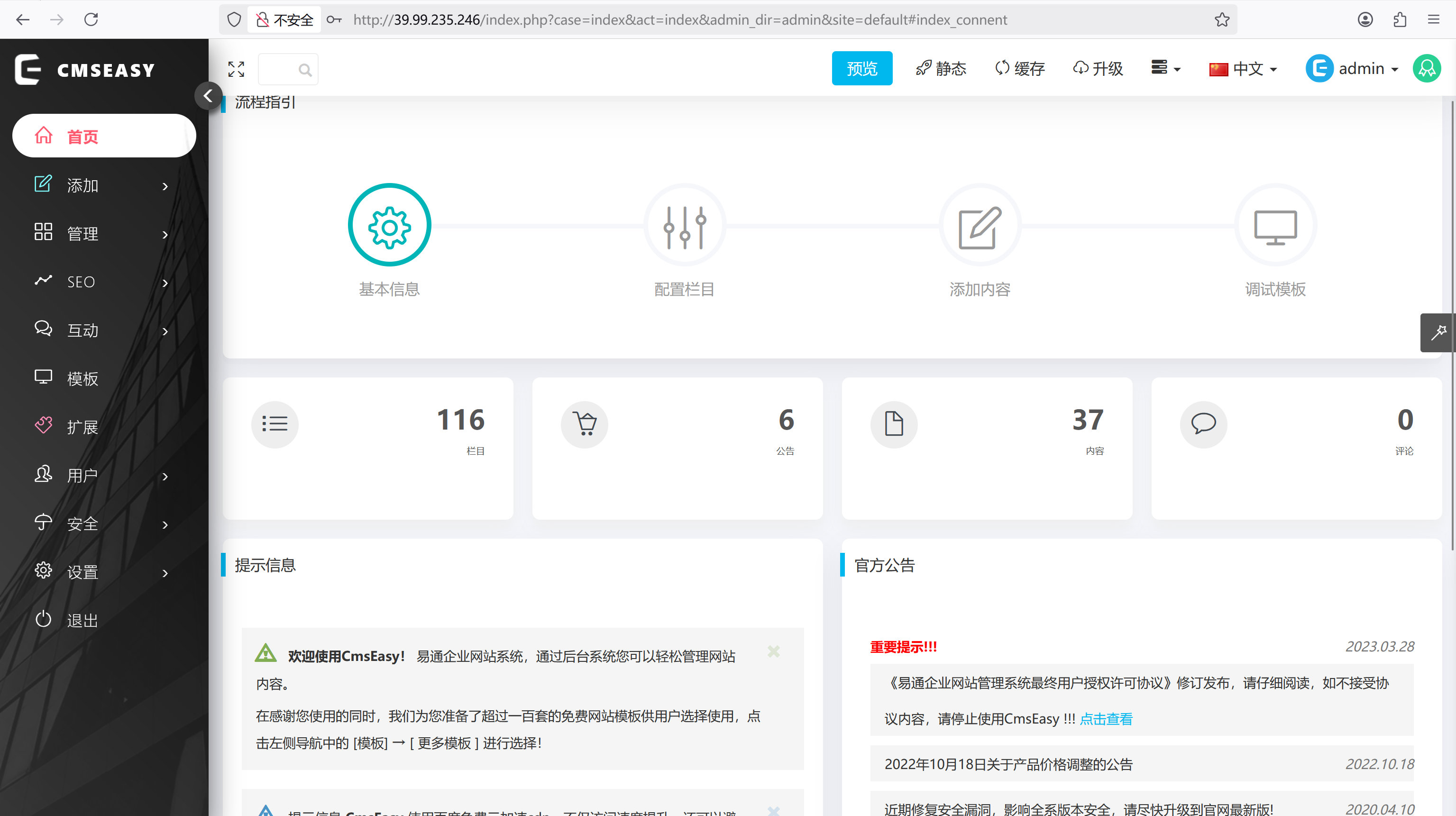The height and width of the screenshot is (816, 1456).
Task: Expand the 设置 menu chevron
Action: point(165,573)
